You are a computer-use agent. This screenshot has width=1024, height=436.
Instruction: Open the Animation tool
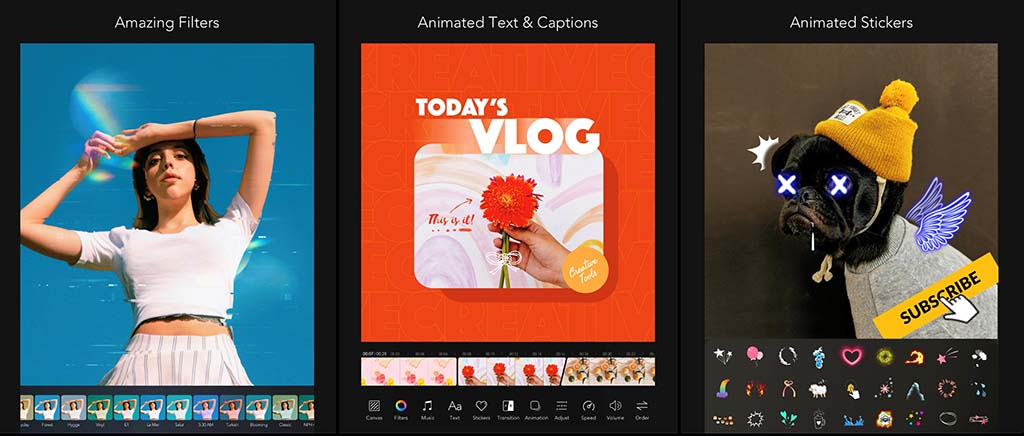tap(535, 409)
